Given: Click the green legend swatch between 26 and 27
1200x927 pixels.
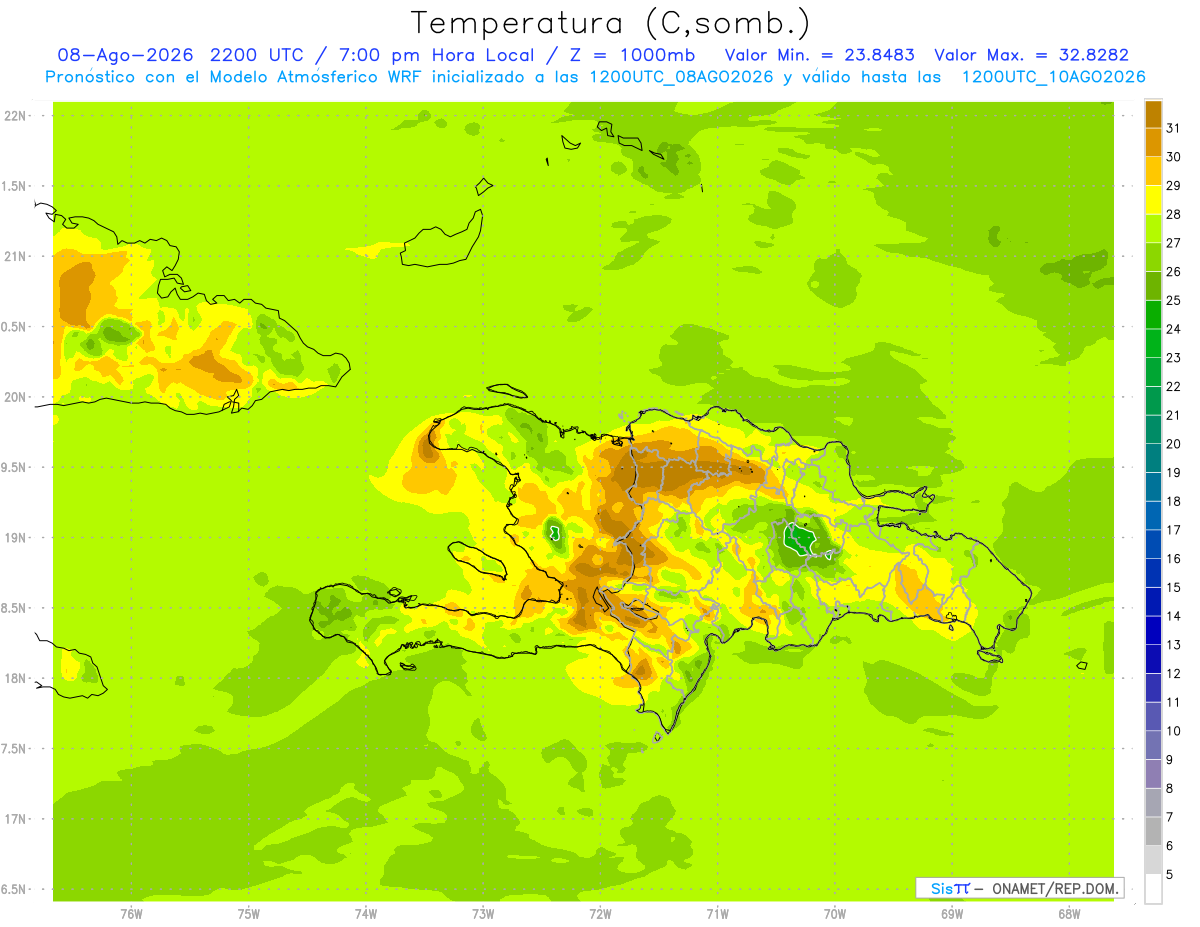Looking at the screenshot, I should tap(1153, 257).
